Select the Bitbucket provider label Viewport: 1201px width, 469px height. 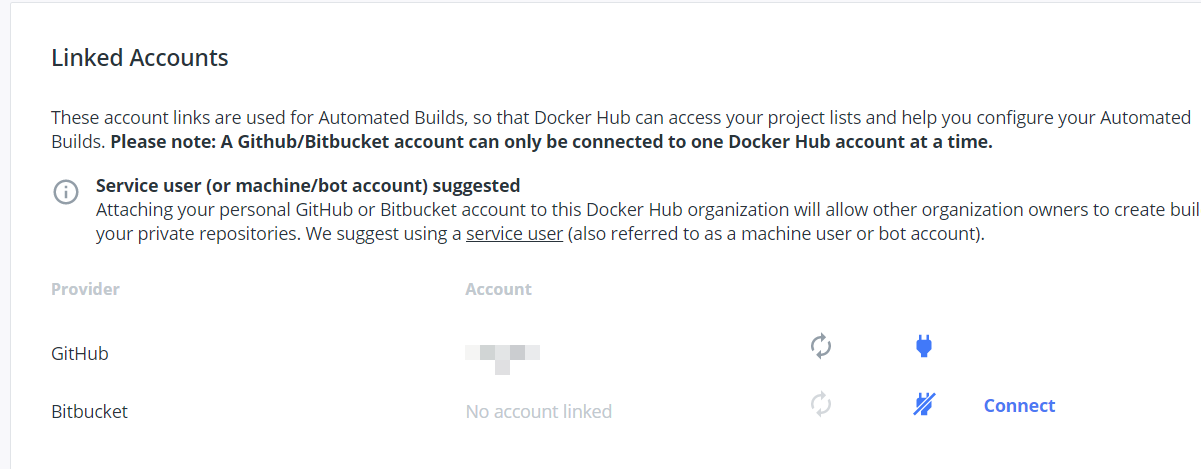(x=89, y=411)
